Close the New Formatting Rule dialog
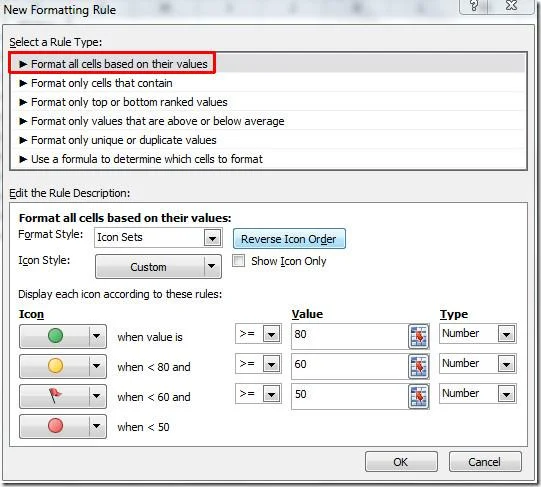This screenshot has width=541, height=487. tap(511, 6)
